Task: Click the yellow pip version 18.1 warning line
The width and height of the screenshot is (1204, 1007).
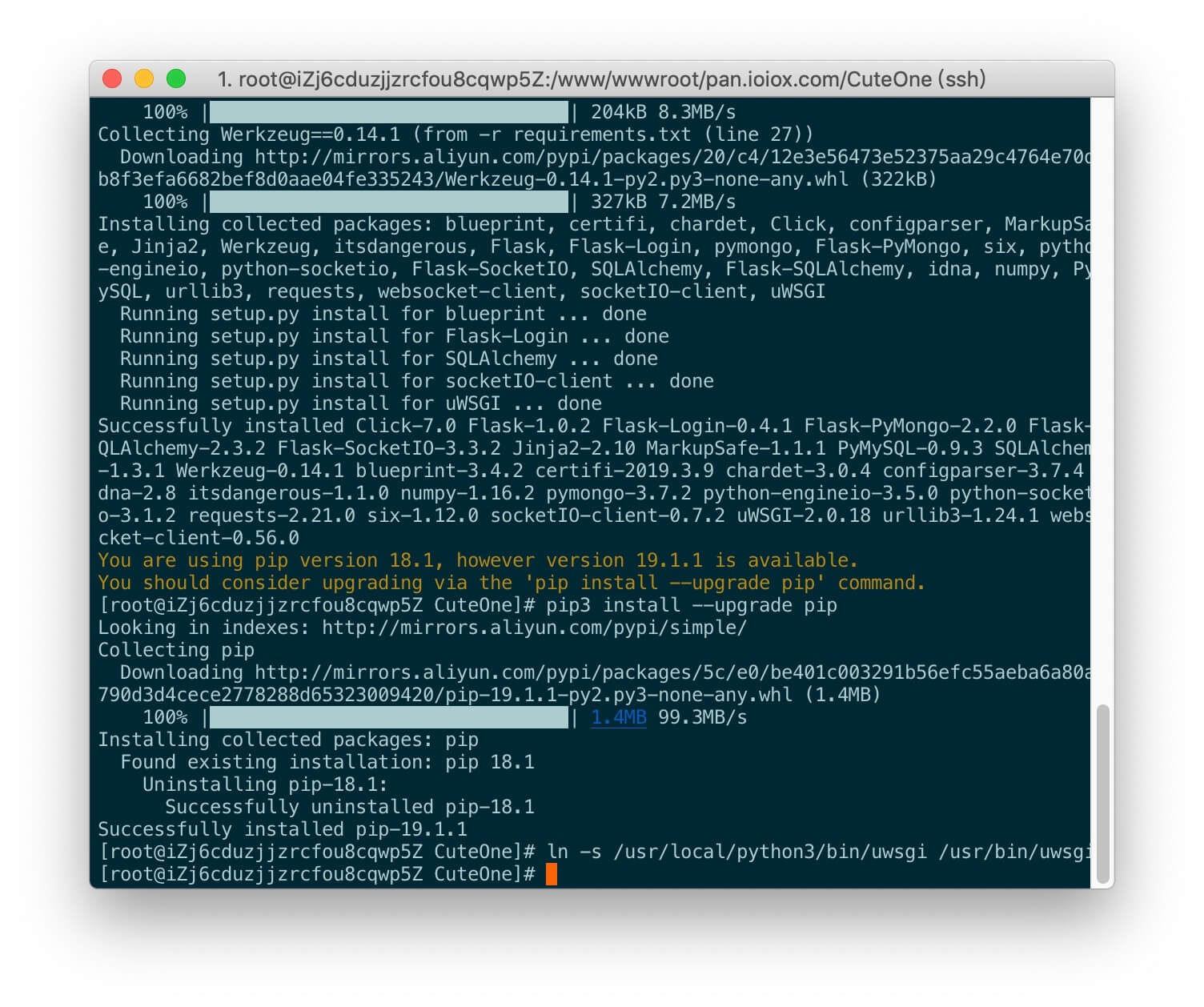Action: point(478,560)
